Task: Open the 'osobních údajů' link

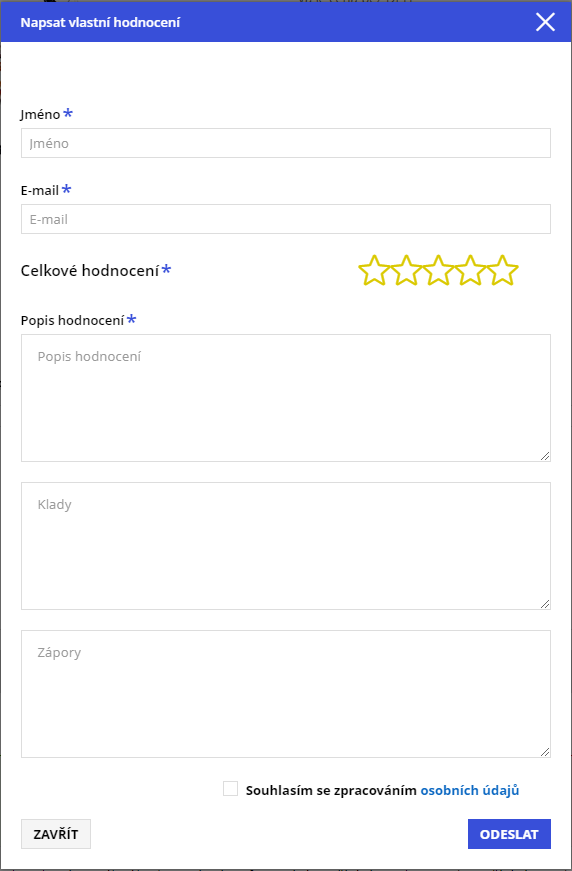Action: (x=470, y=790)
